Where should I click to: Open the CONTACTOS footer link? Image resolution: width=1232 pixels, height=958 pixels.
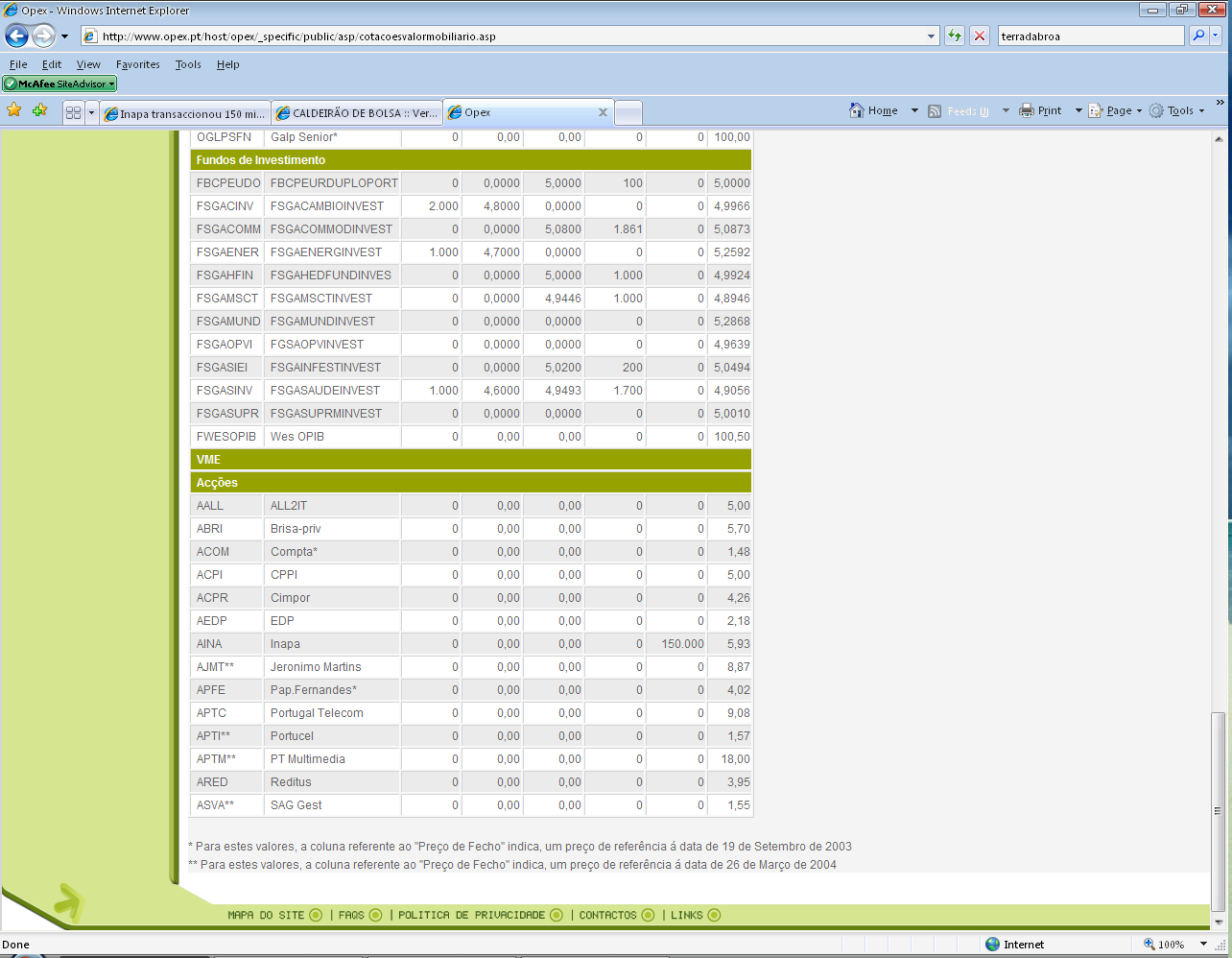point(607,915)
